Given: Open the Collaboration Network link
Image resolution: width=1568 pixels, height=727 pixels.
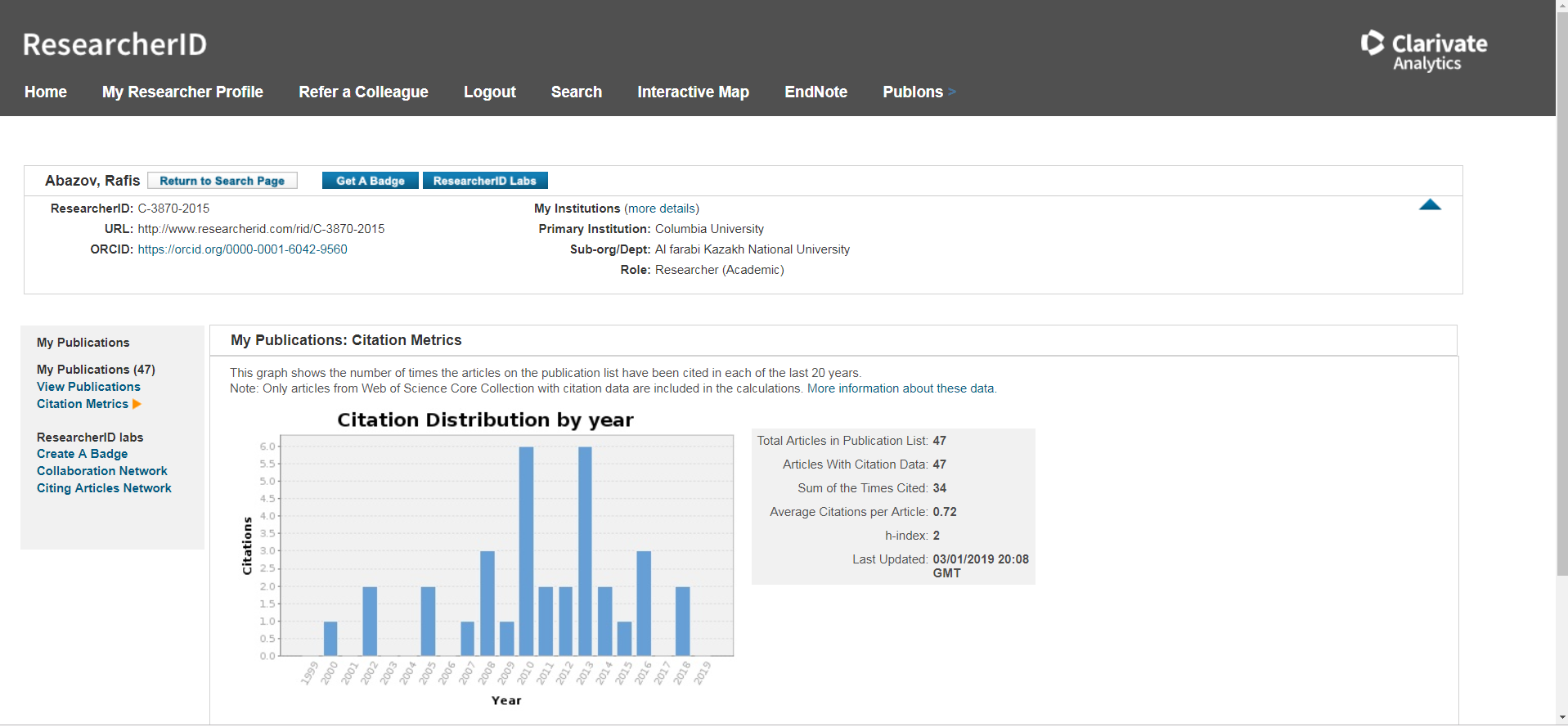Looking at the screenshot, I should (102, 471).
